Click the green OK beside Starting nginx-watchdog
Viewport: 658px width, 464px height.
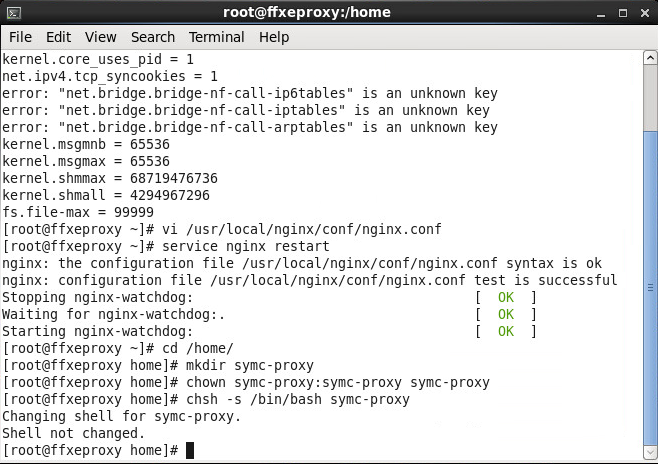(505, 331)
